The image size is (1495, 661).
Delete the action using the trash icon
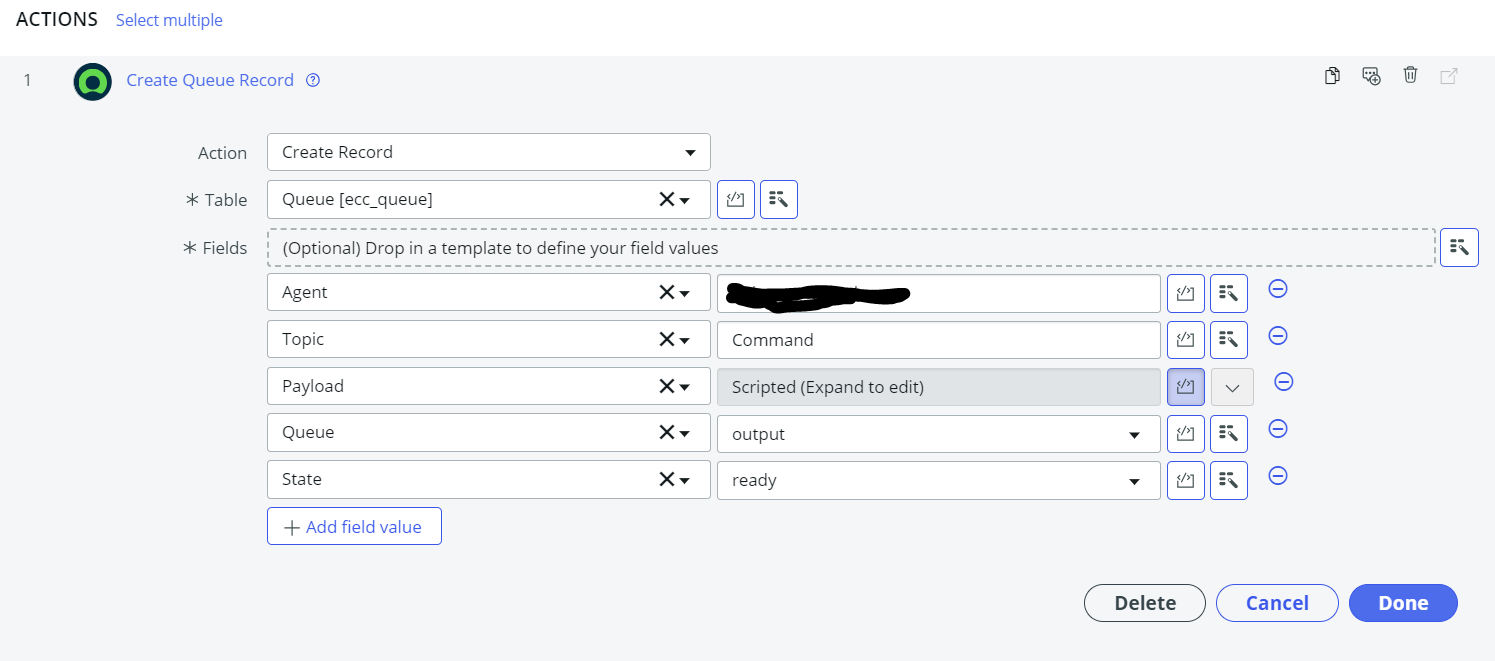1410,75
